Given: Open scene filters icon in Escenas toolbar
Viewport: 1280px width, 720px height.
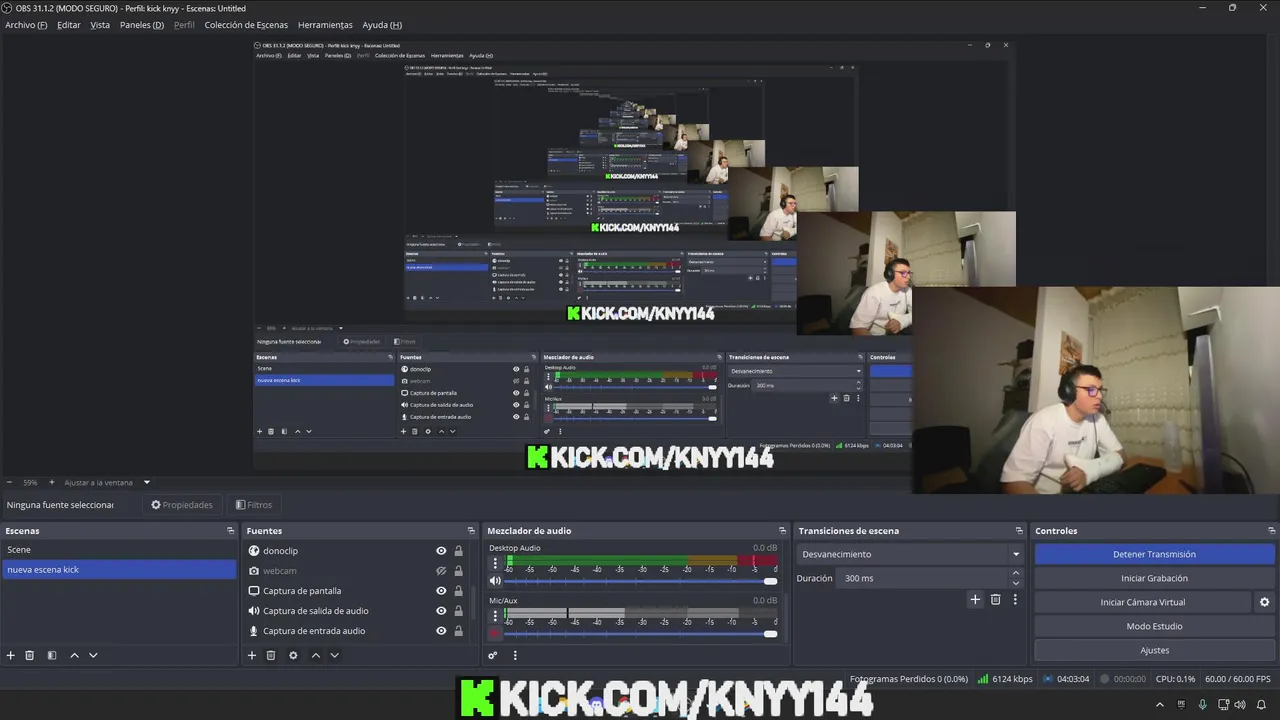Looking at the screenshot, I should [52, 655].
